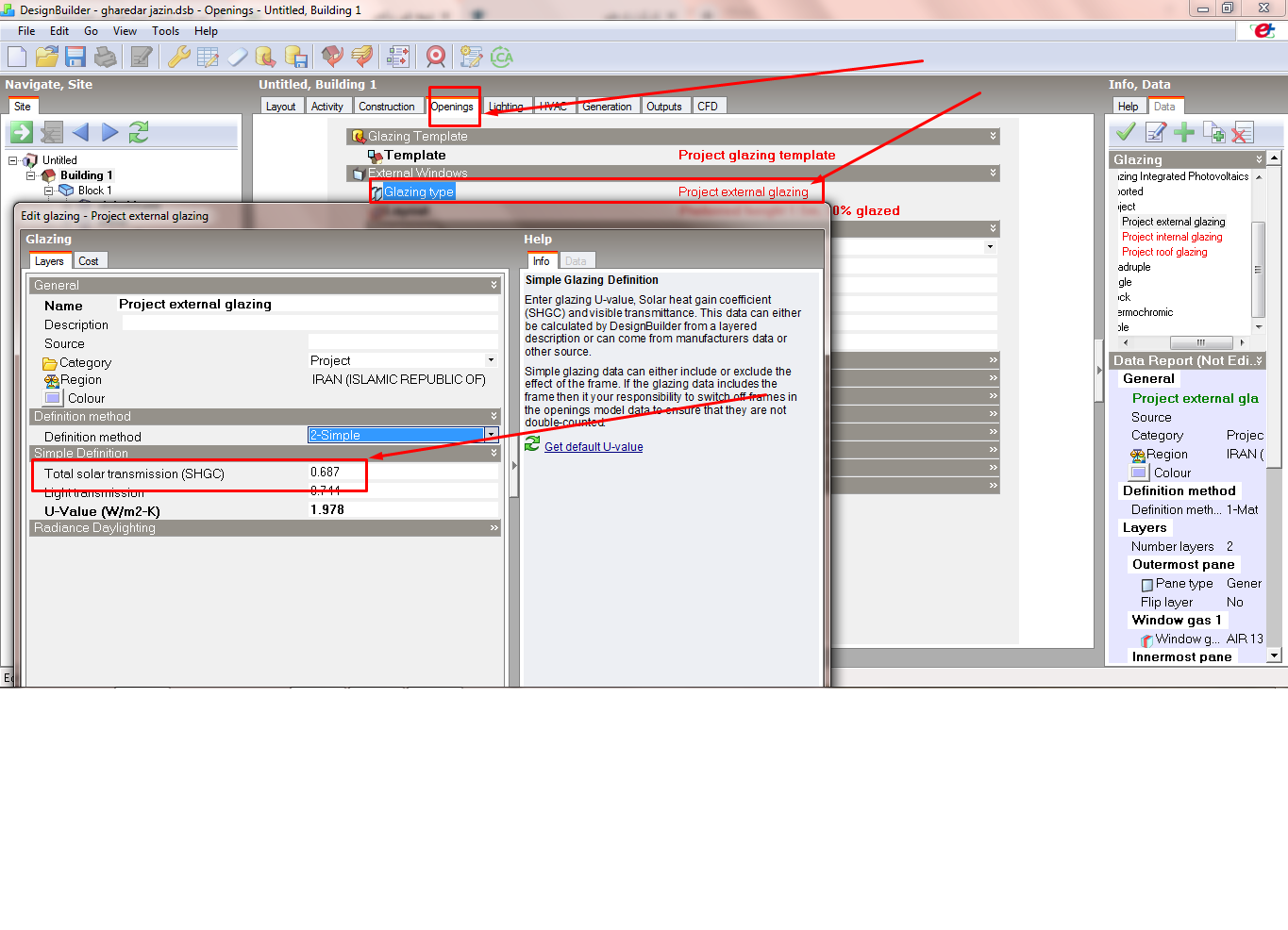
Task: Open the Definition method dropdown showing 2-Simple
Action: click(492, 435)
